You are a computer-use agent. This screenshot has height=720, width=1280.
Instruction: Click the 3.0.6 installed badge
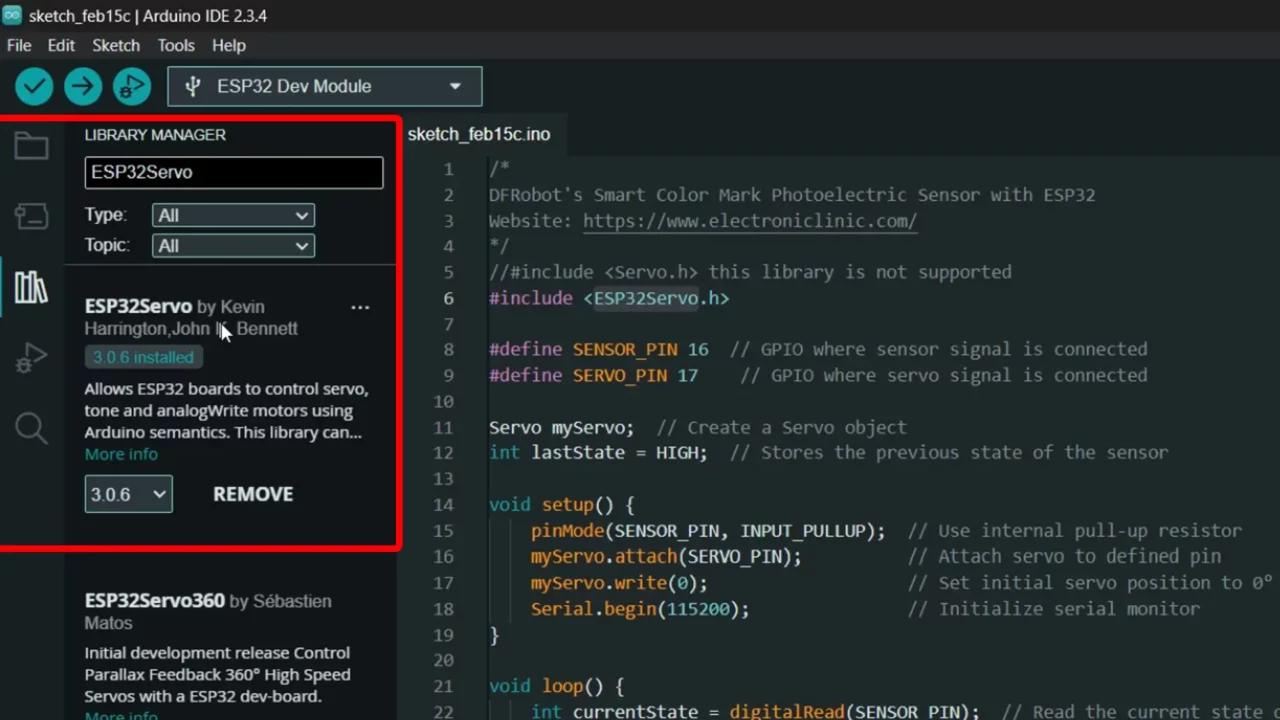144,357
